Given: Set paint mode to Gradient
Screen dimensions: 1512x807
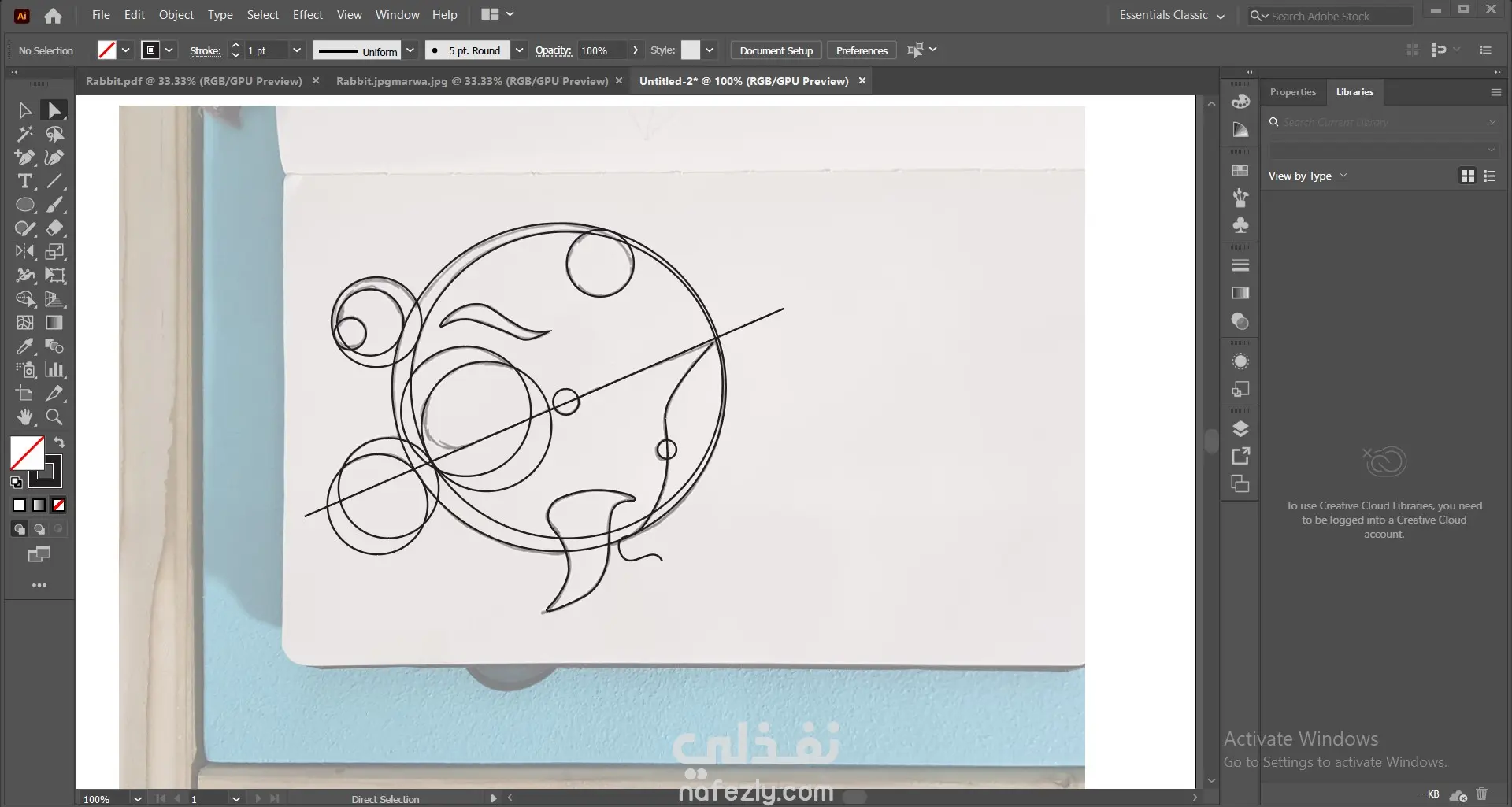Looking at the screenshot, I should click(x=39, y=505).
